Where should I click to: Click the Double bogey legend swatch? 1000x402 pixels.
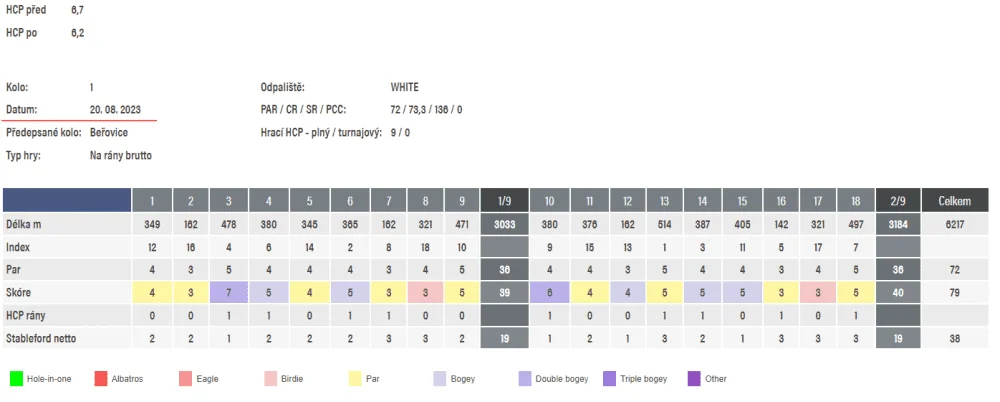526,379
